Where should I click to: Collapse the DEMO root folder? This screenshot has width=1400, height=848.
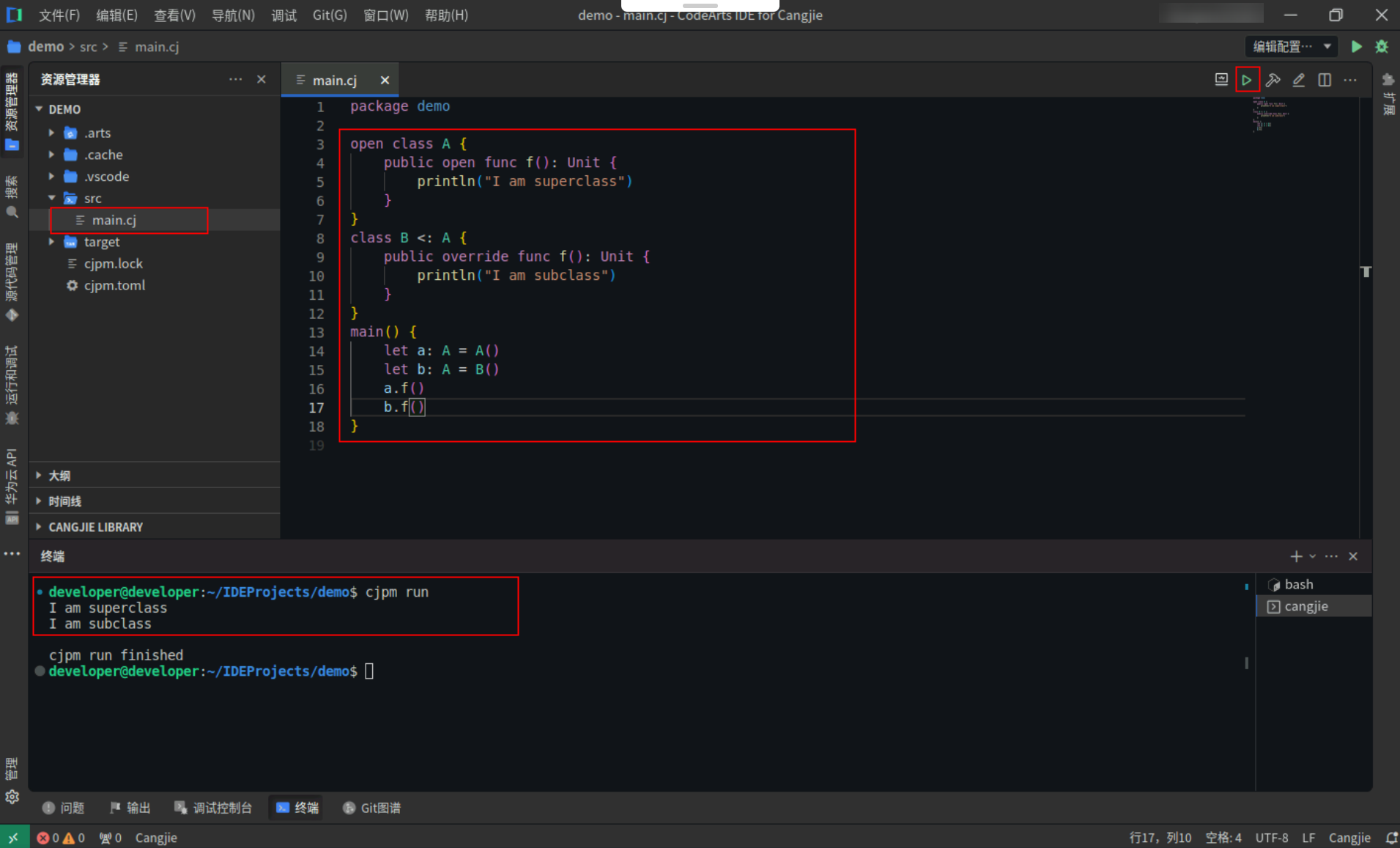coord(39,109)
